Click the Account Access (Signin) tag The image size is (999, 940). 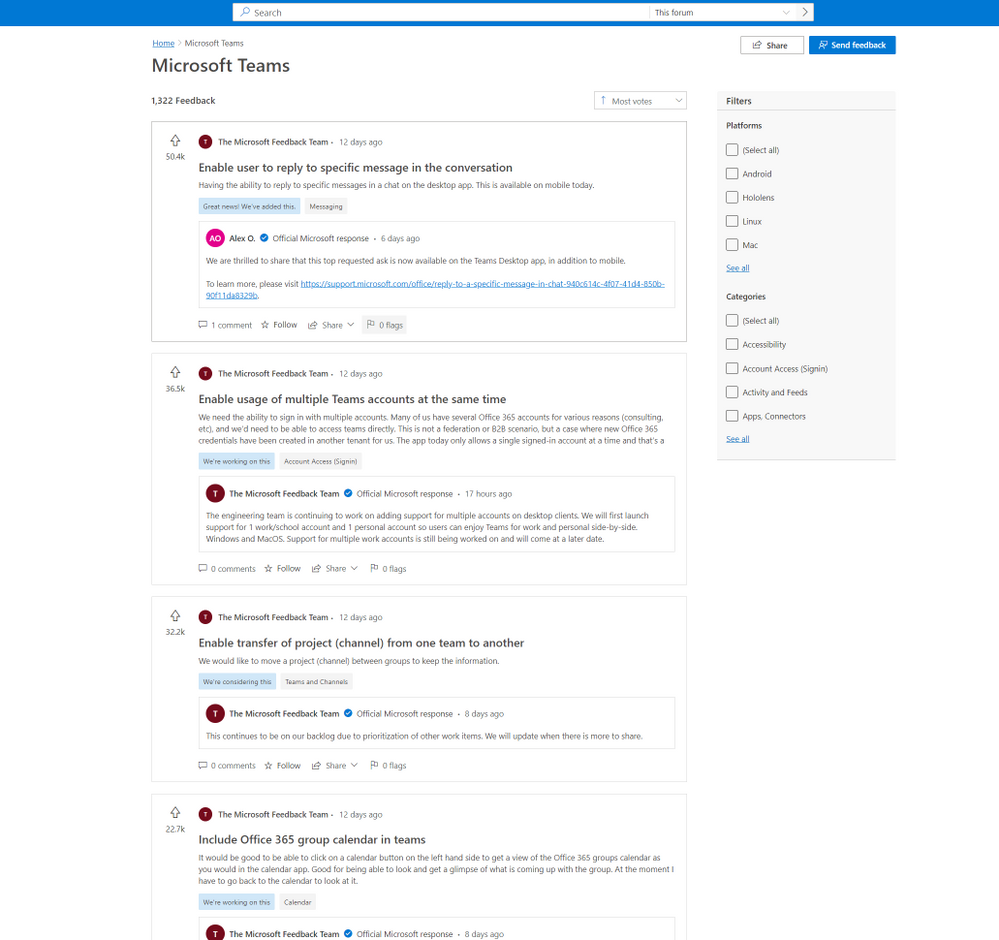point(320,461)
